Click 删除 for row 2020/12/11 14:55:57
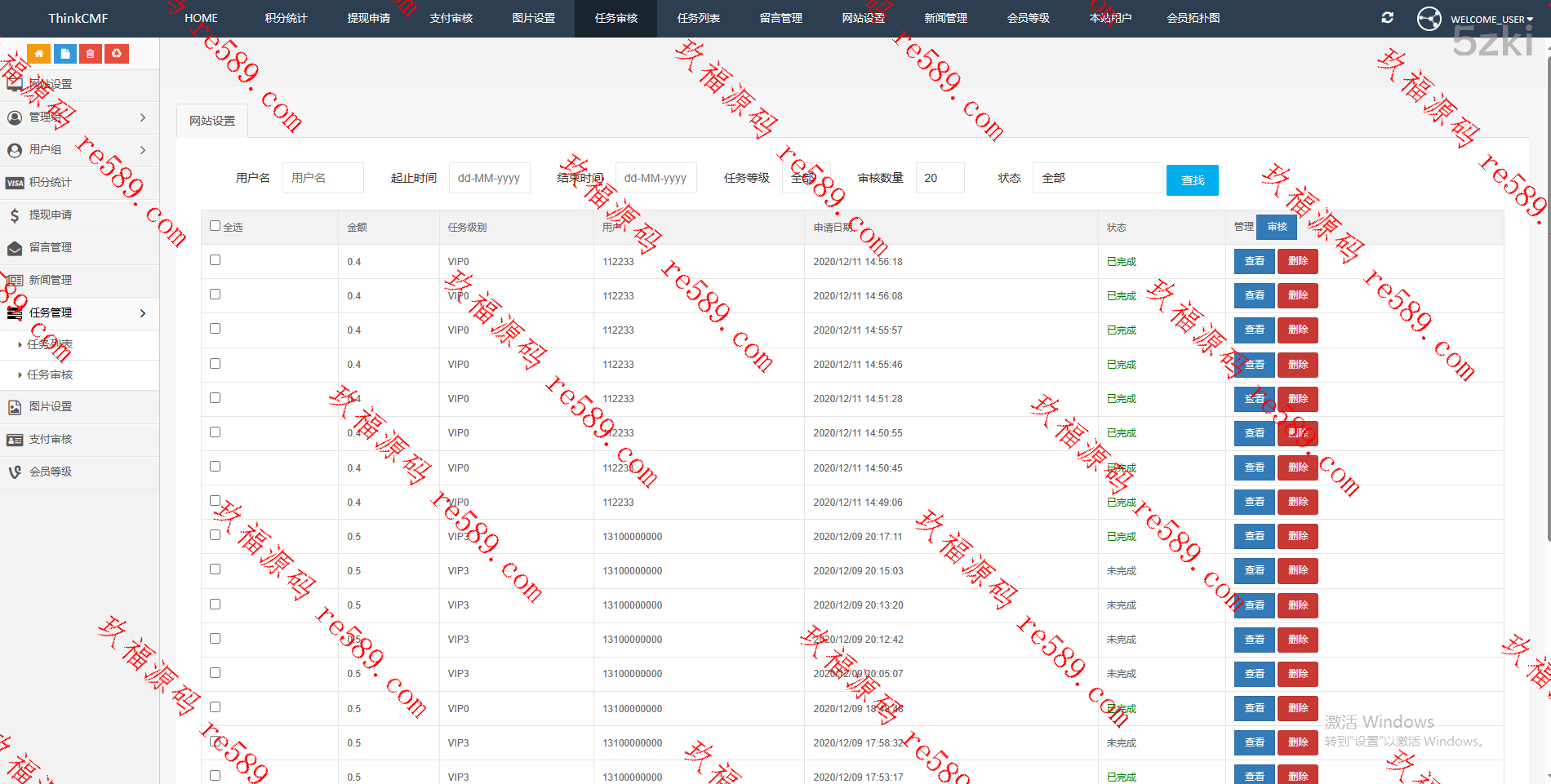This screenshot has height=784, width=1551. coord(1297,330)
